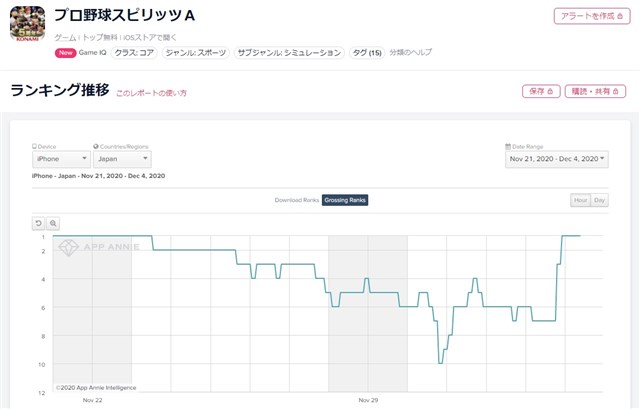Click the クラス: コア tag

(x=134, y=53)
